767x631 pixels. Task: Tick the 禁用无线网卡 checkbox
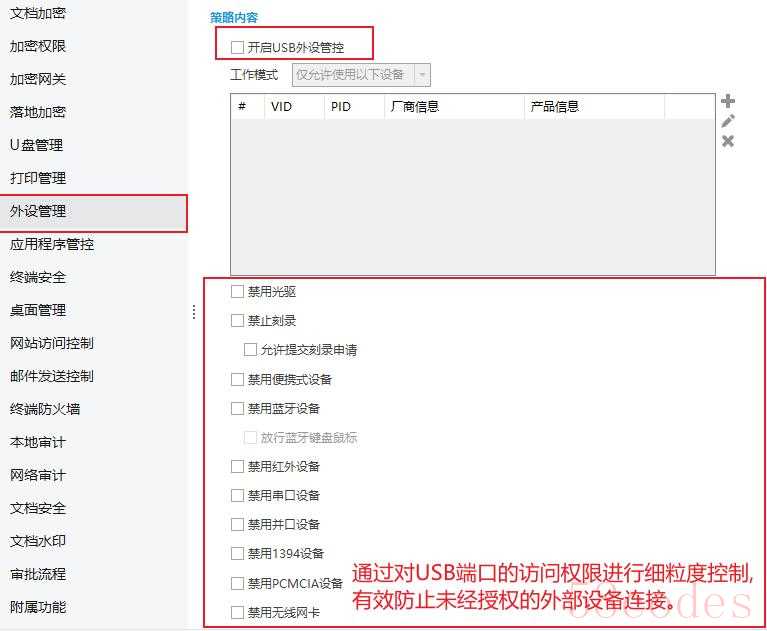click(x=237, y=612)
